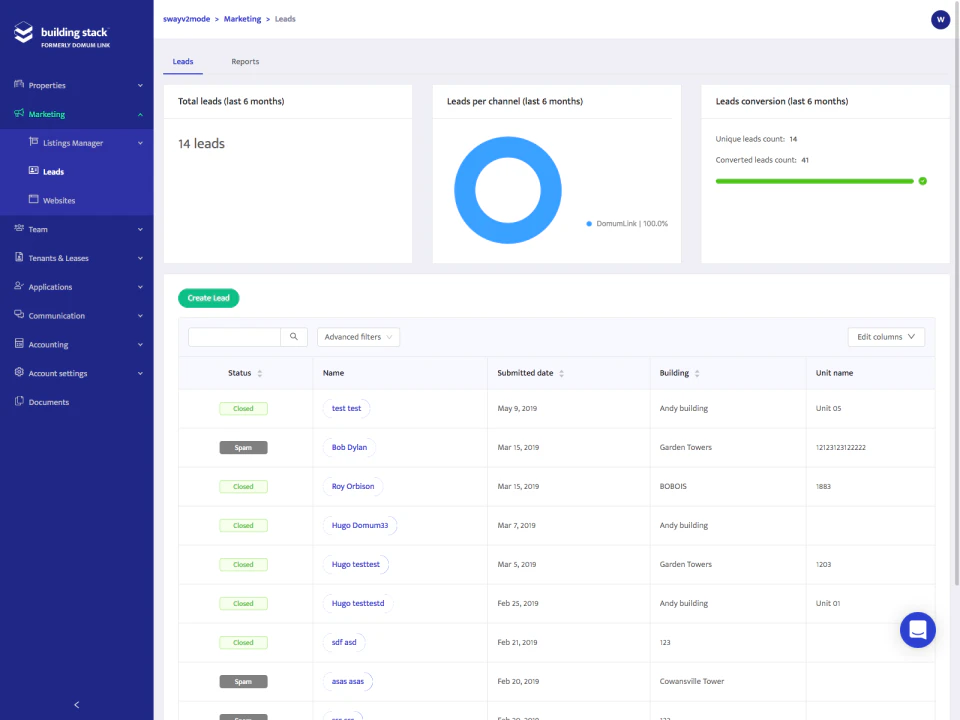Open the Intercom chat bubble icon
960x720 pixels.
click(x=917, y=629)
